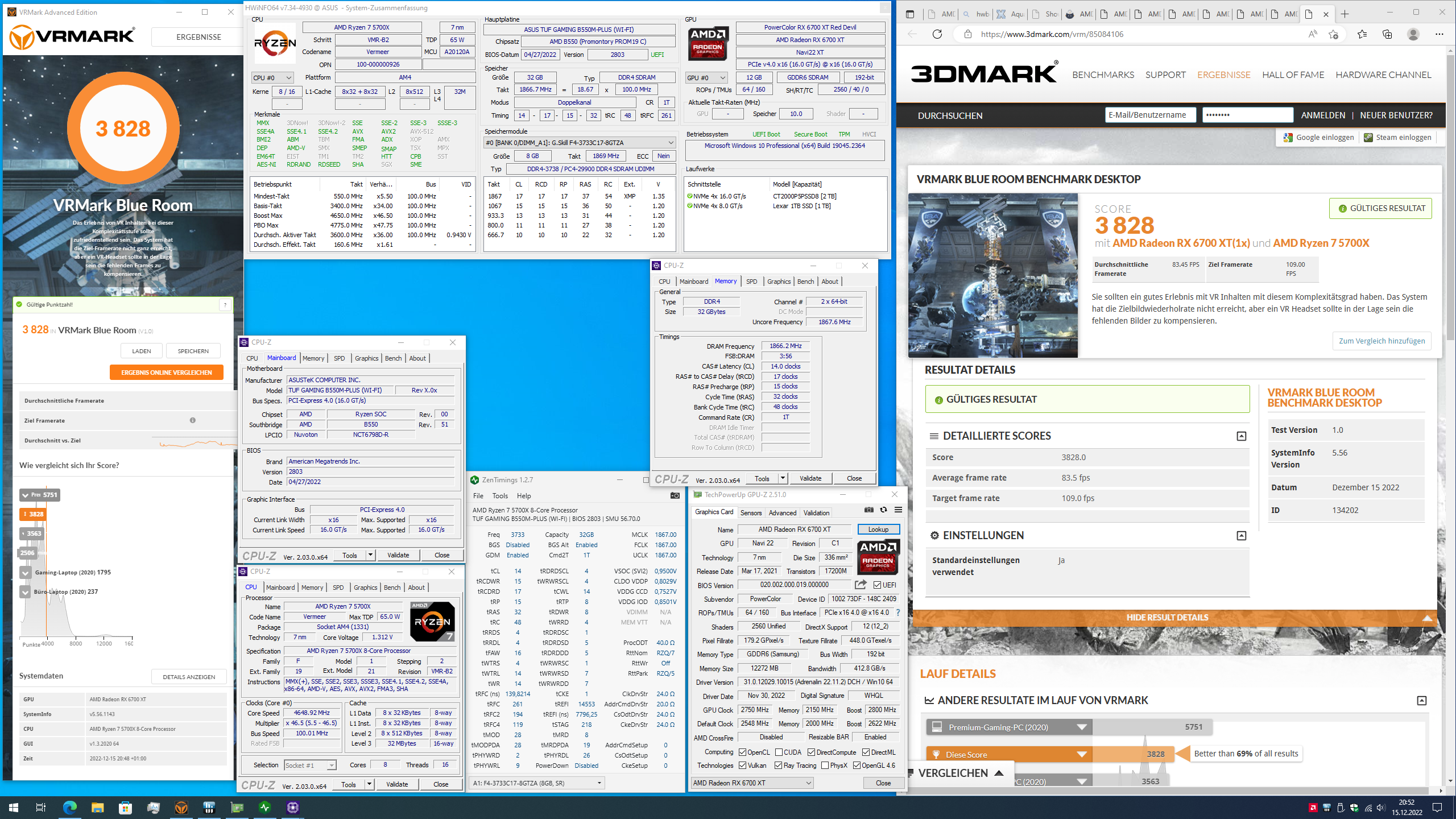
Task: Click Ergebnis Online Vergleichen in VRMark
Action: point(167,373)
